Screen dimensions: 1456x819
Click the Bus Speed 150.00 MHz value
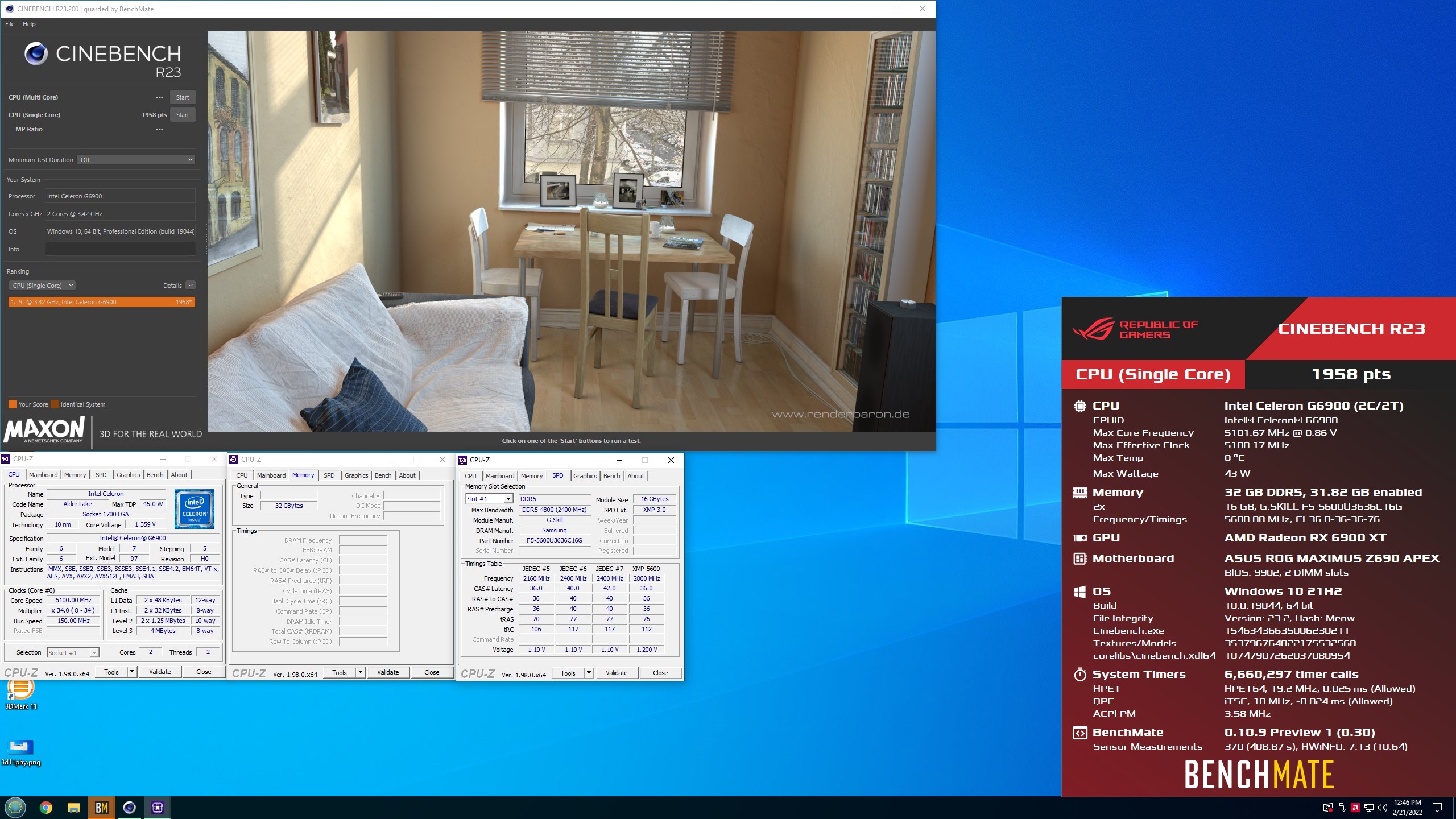pos(74,621)
